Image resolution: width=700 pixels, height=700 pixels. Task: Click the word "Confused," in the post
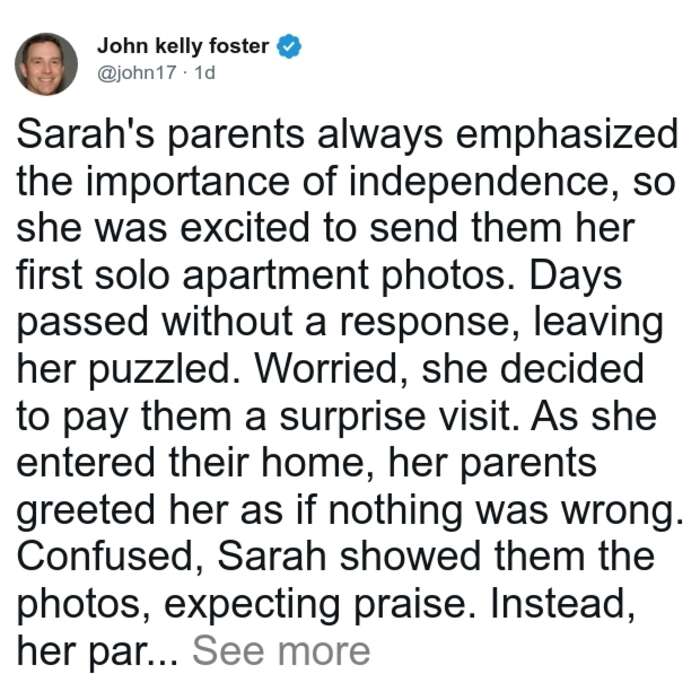pos(110,558)
